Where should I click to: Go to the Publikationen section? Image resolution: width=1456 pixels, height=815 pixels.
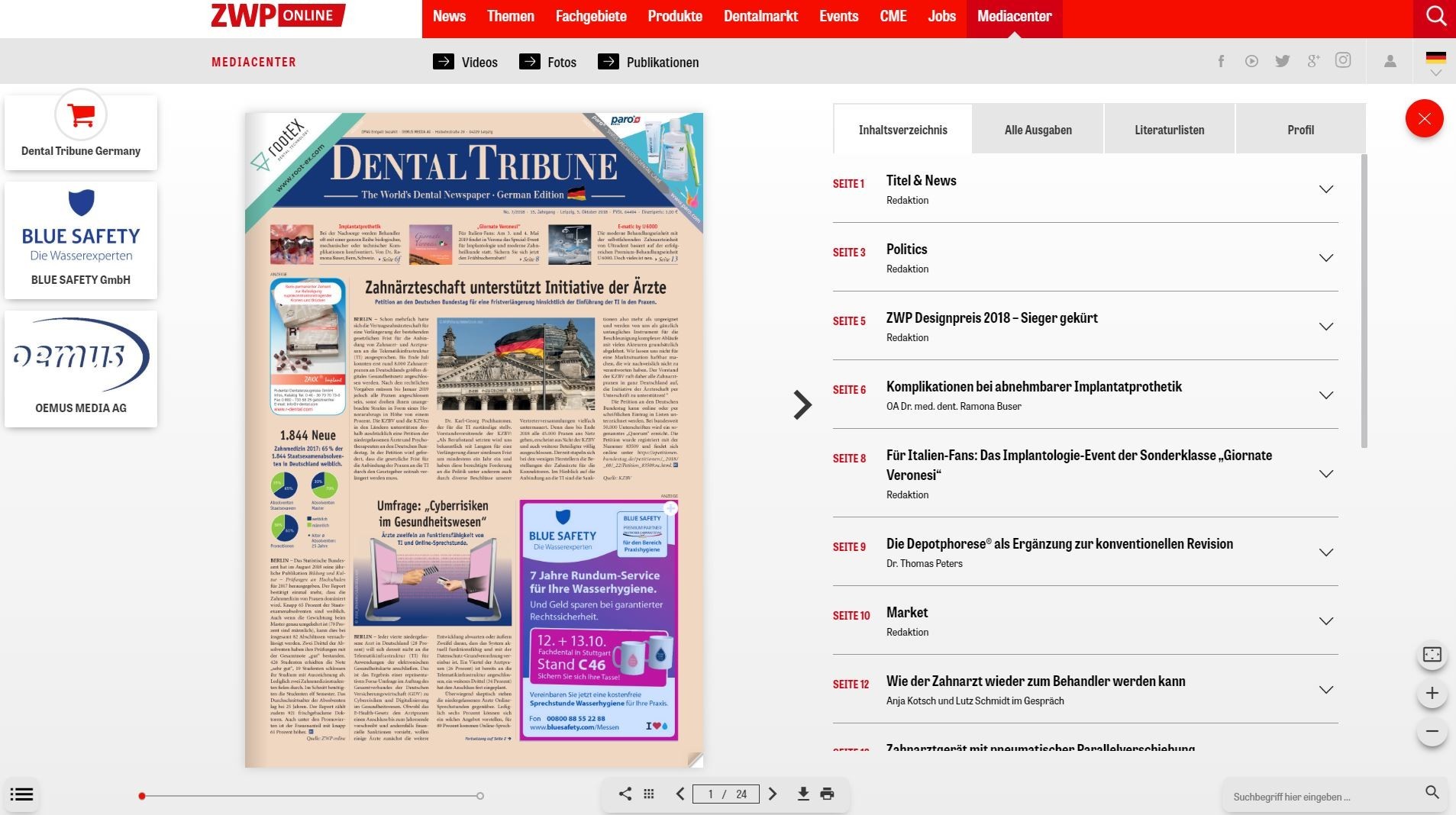tap(648, 62)
